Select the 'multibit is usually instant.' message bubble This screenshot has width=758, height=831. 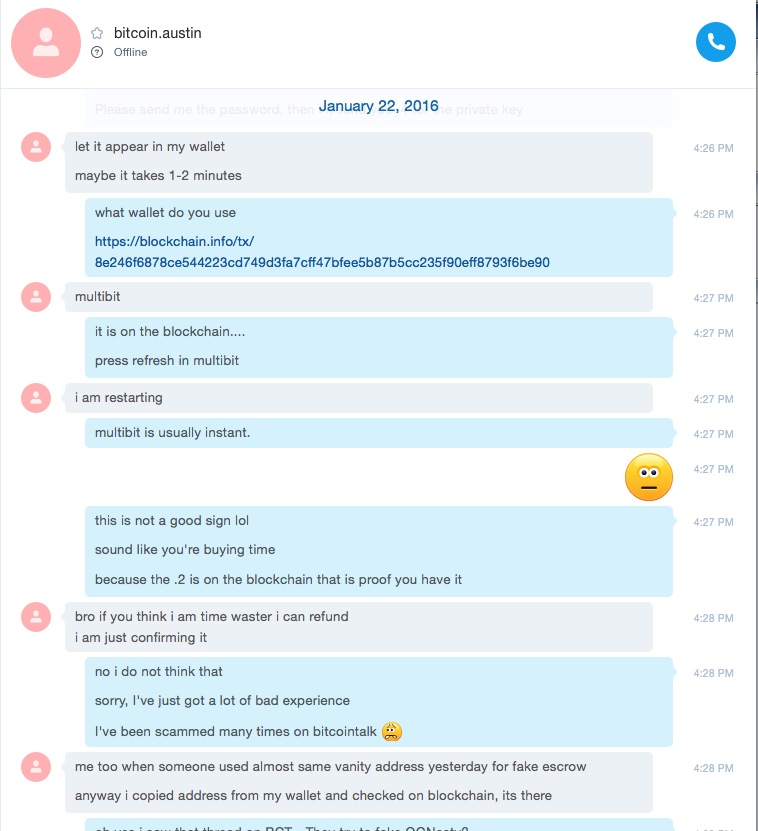[379, 433]
